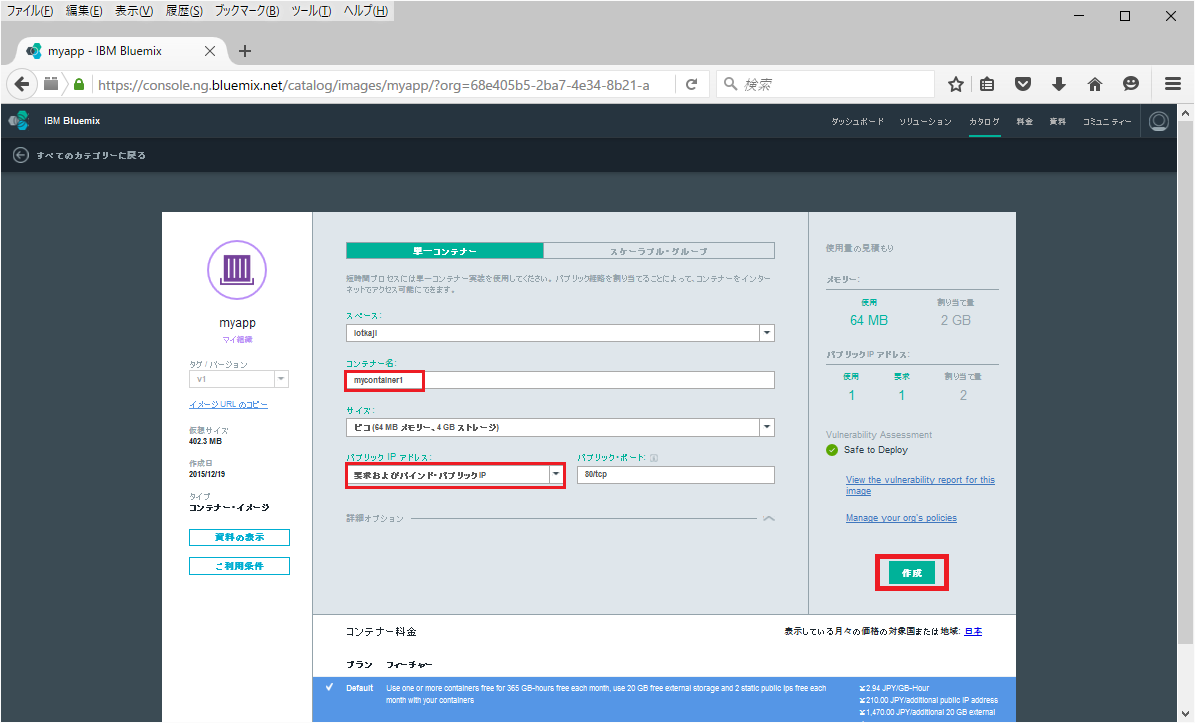Go to ソリューション in the navigation
Image resolution: width=1195 pixels, height=723 pixels.
(x=925, y=122)
